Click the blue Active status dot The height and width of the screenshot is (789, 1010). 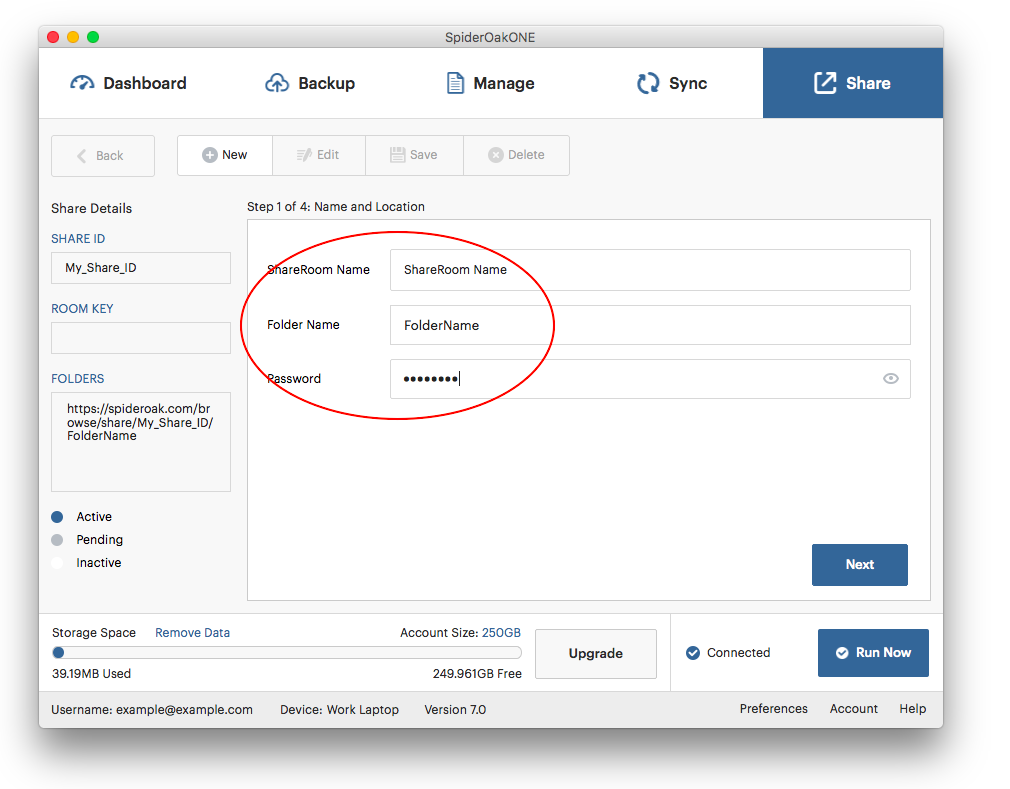click(57, 517)
